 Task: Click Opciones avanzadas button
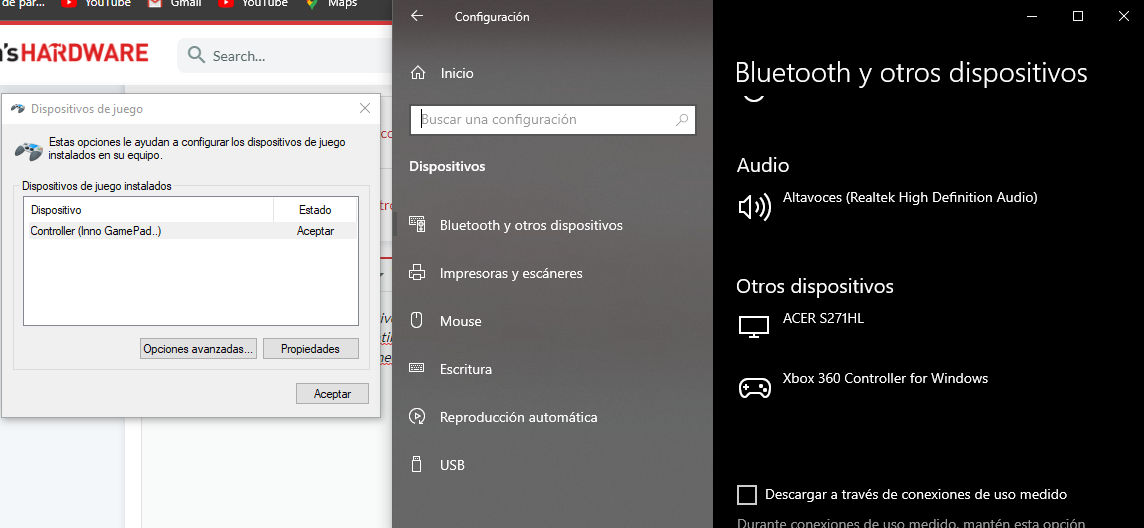tap(198, 349)
